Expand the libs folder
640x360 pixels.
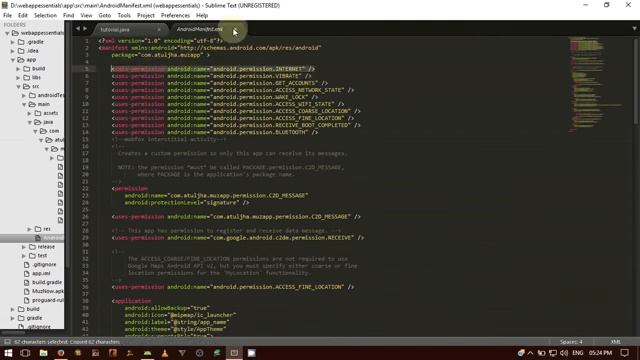tap(18, 78)
